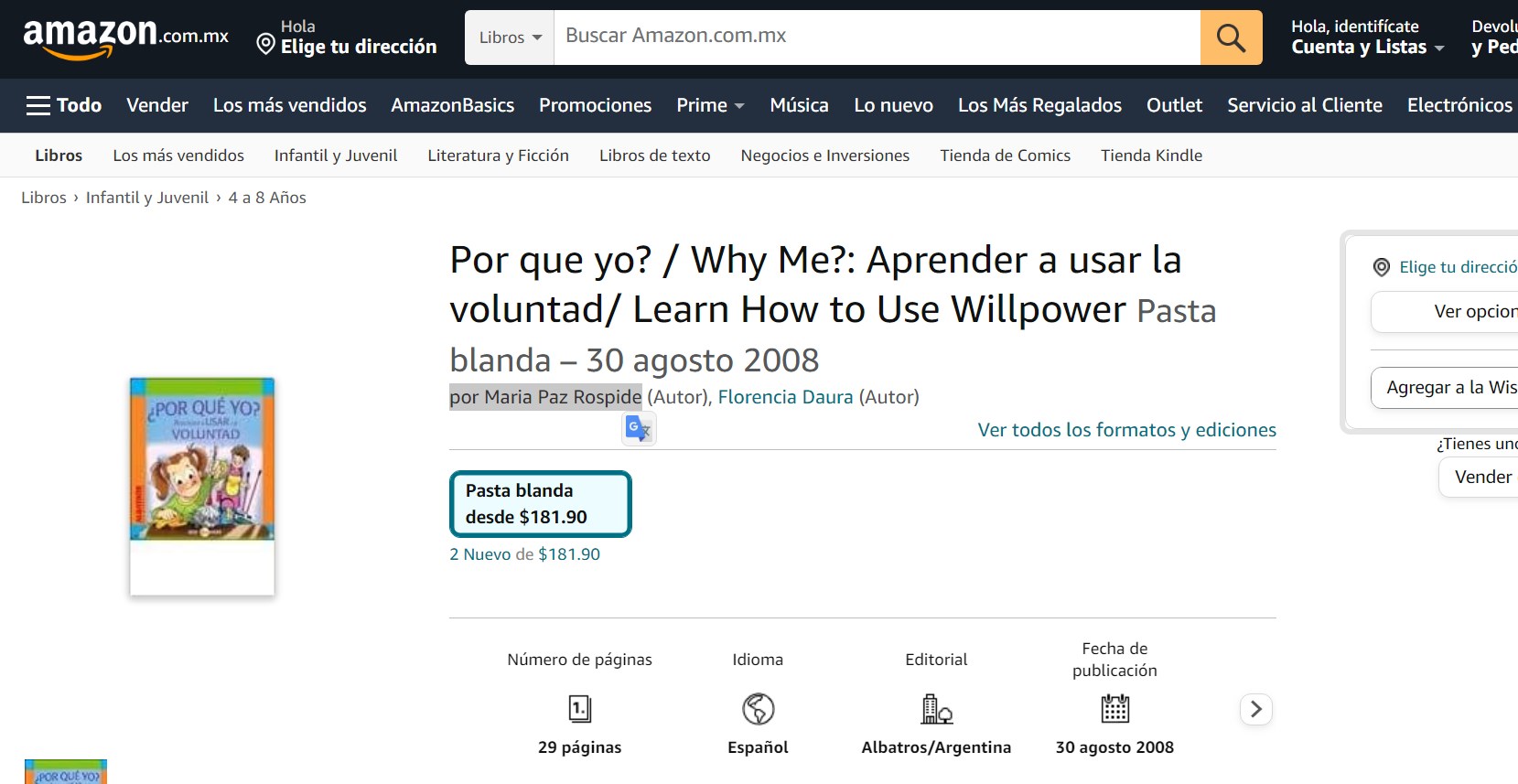1518x784 pixels.
Task: Click the orange search magnifier button
Action: [1231, 38]
